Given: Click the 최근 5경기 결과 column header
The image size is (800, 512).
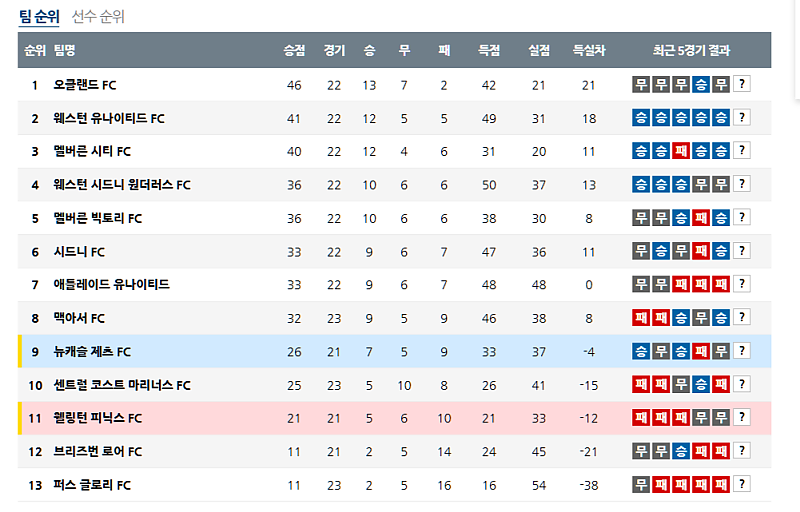Looking at the screenshot, I should tap(691, 50).
